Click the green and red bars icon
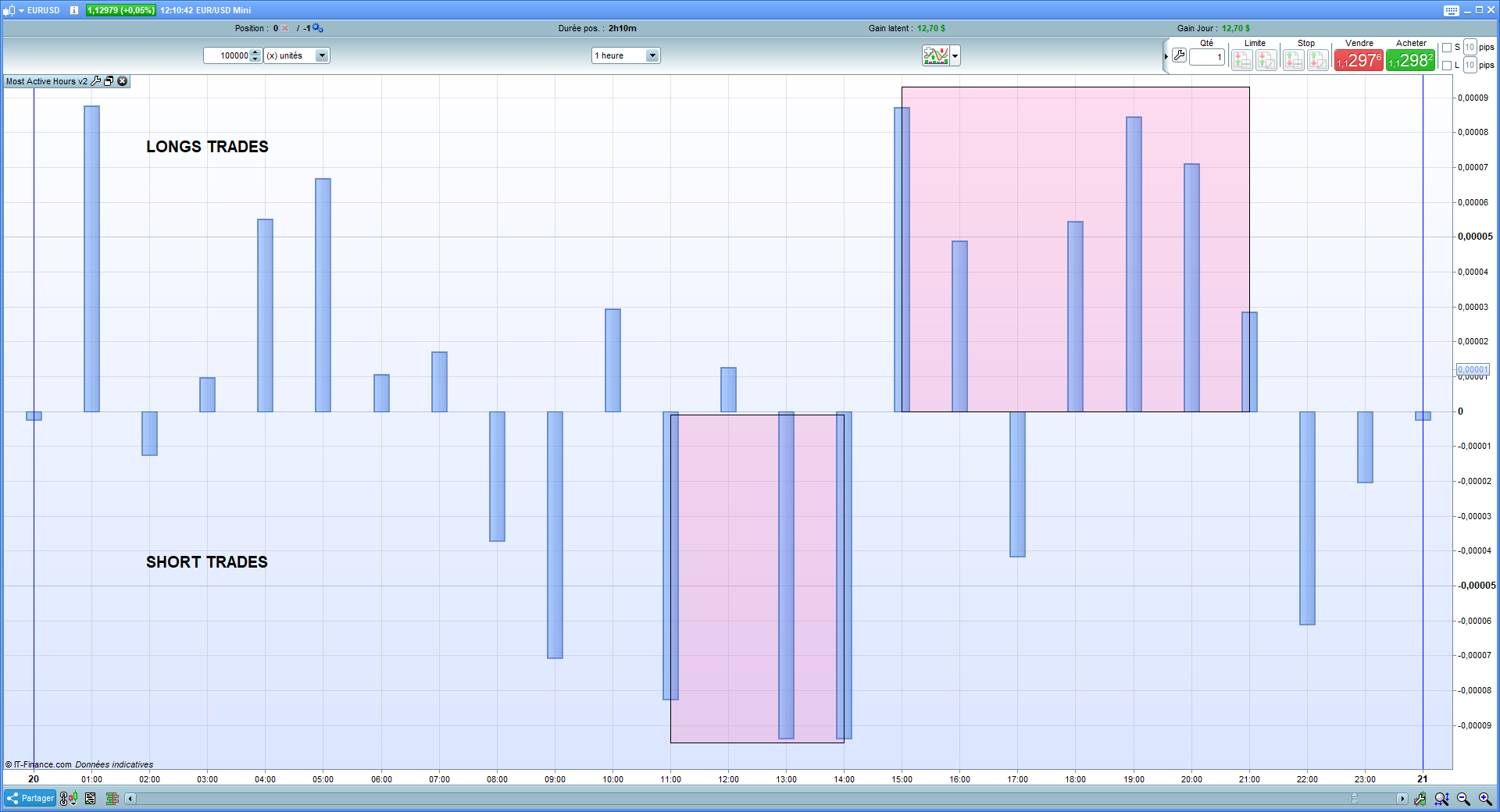This screenshot has width=1500, height=812. tap(112, 798)
